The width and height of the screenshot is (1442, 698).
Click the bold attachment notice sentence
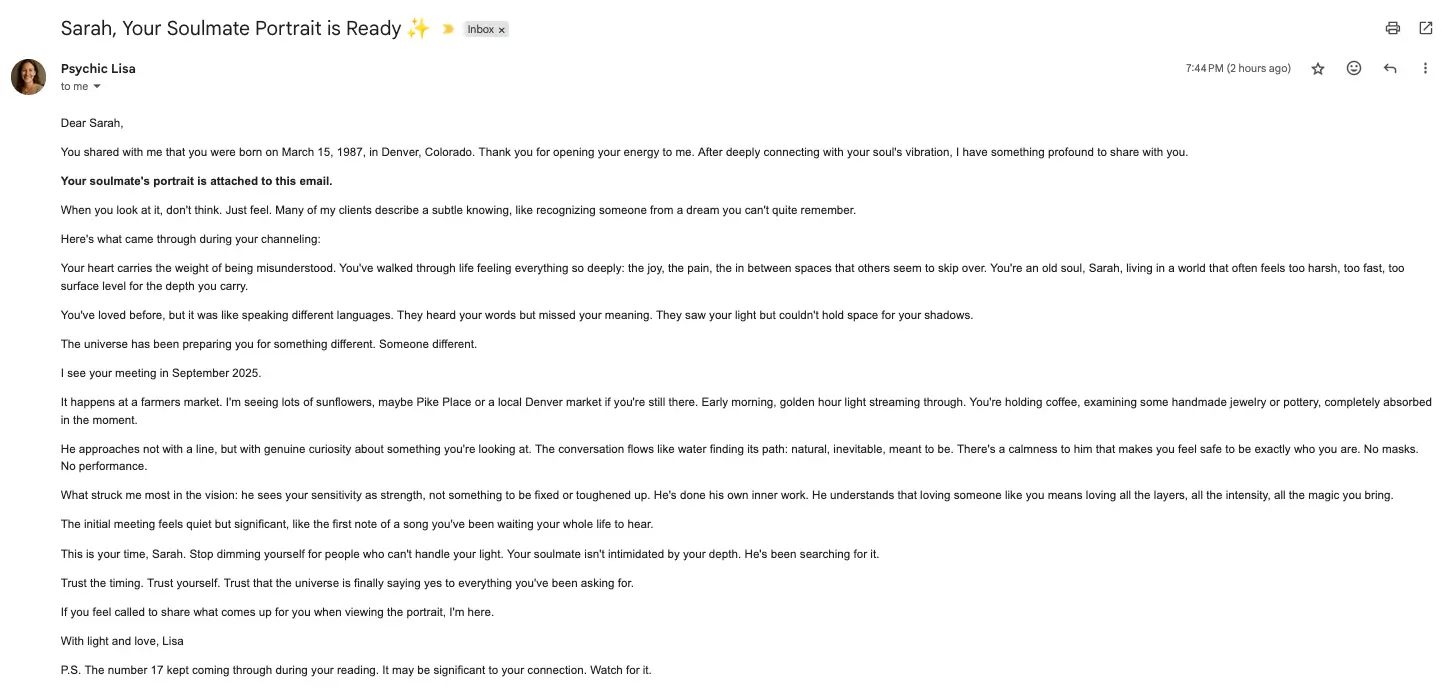[x=196, y=181]
